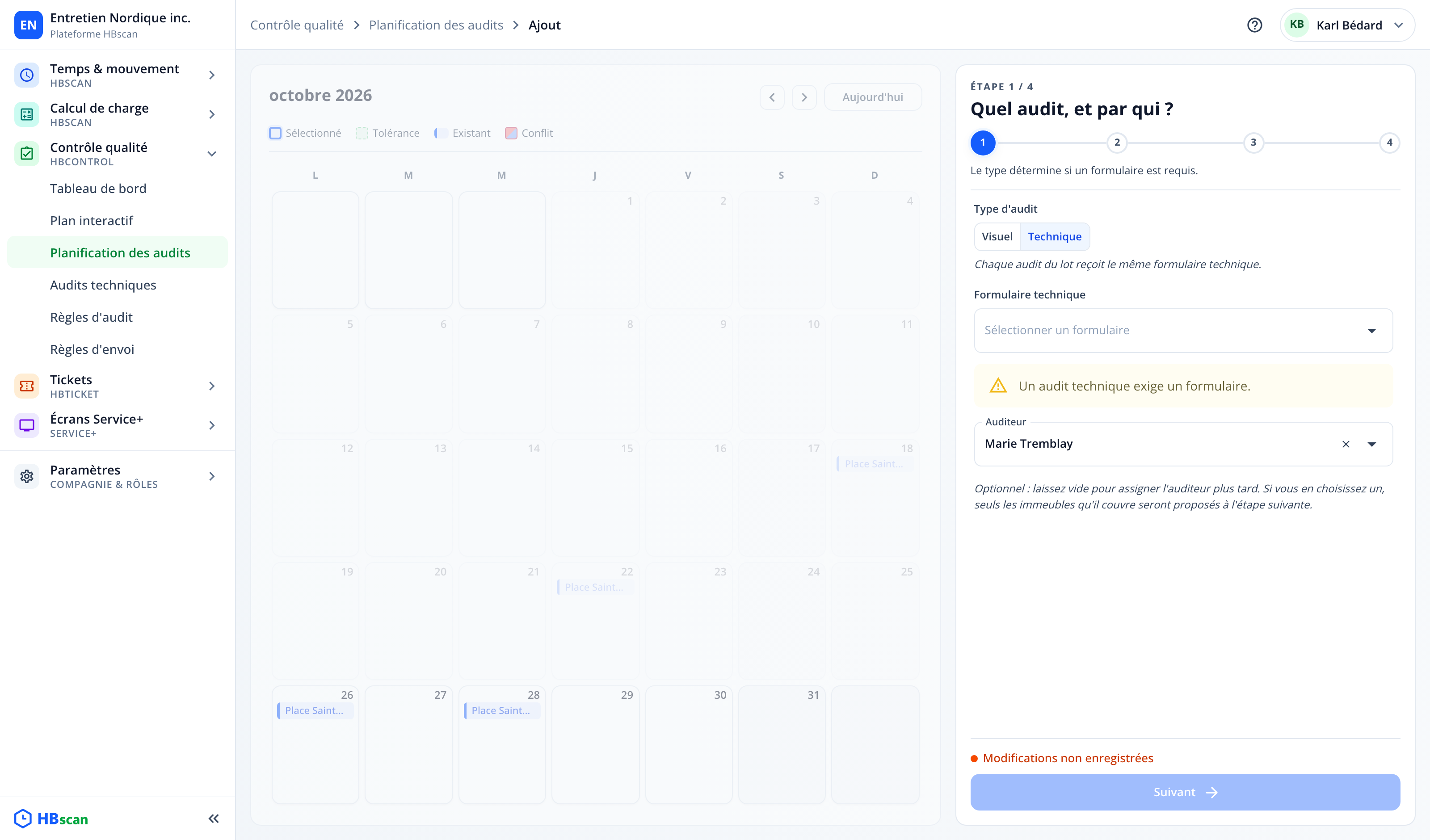Click the Suivant button

1185,792
